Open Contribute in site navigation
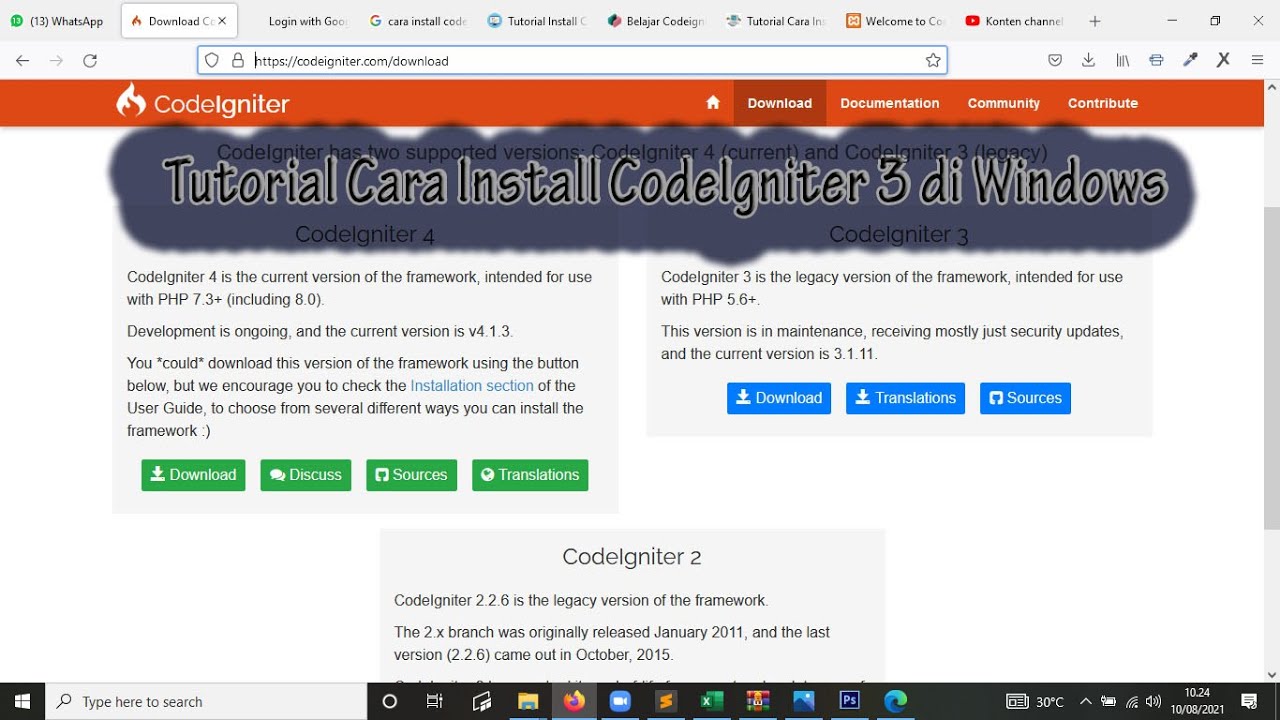Viewport: 1280px width, 720px height. pyautogui.click(x=1103, y=103)
